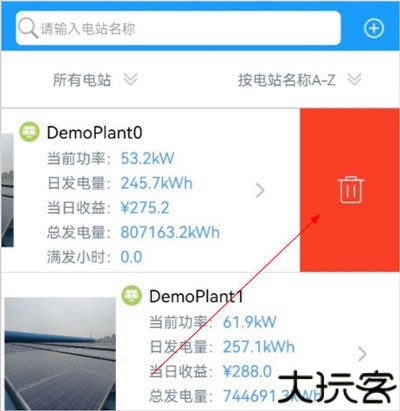
Task: Click the arrow beside 按电站名称A-Z
Action: coord(354,80)
